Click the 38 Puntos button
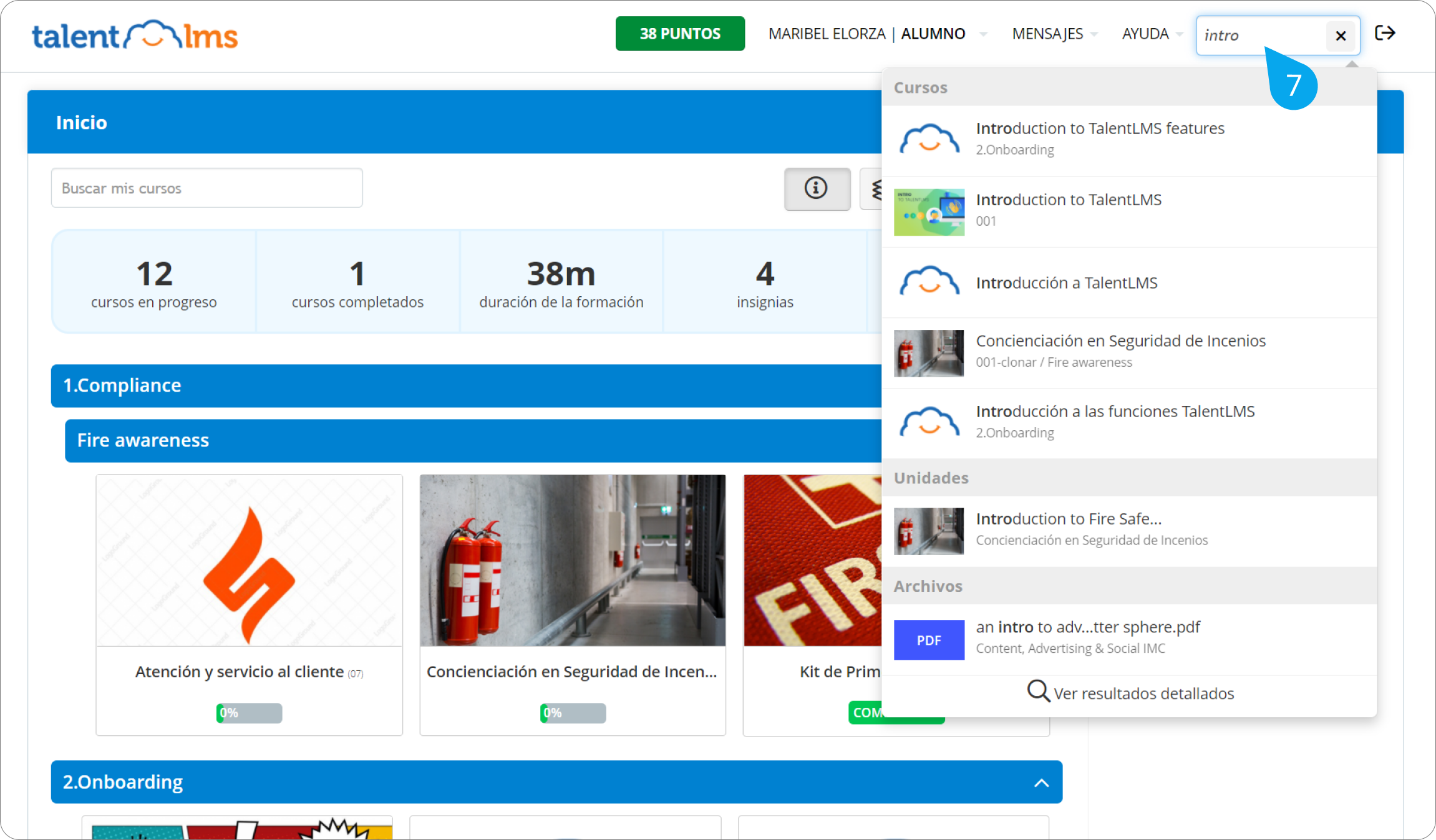1436x840 pixels. click(x=680, y=34)
